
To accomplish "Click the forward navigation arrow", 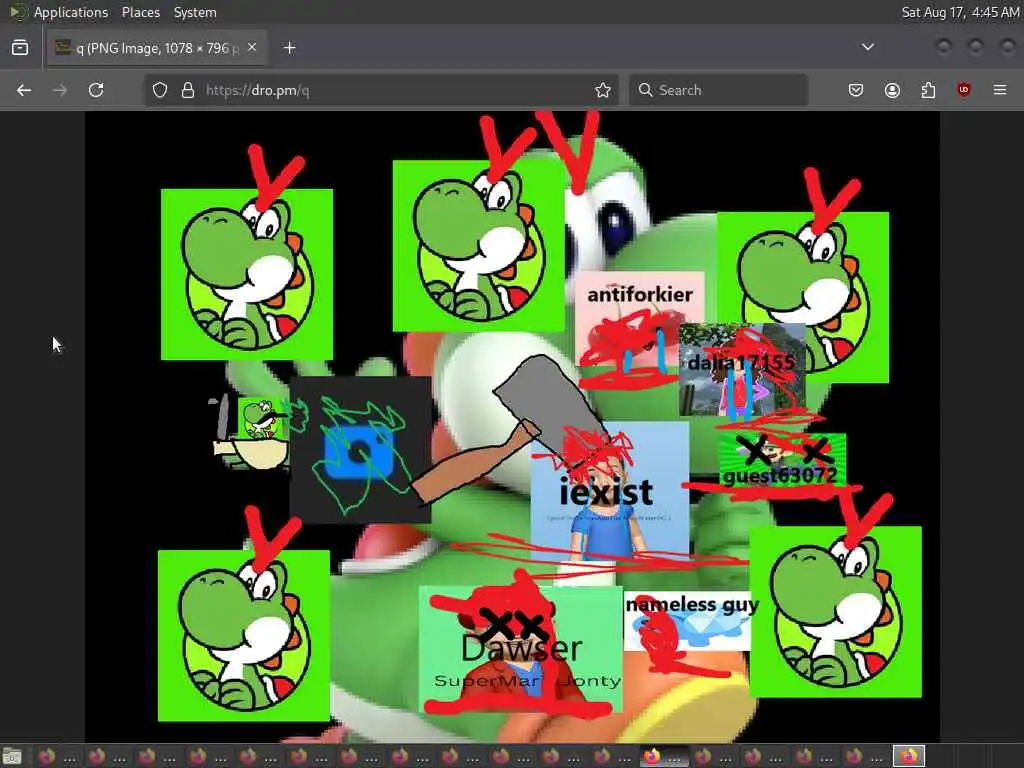I will (60, 90).
